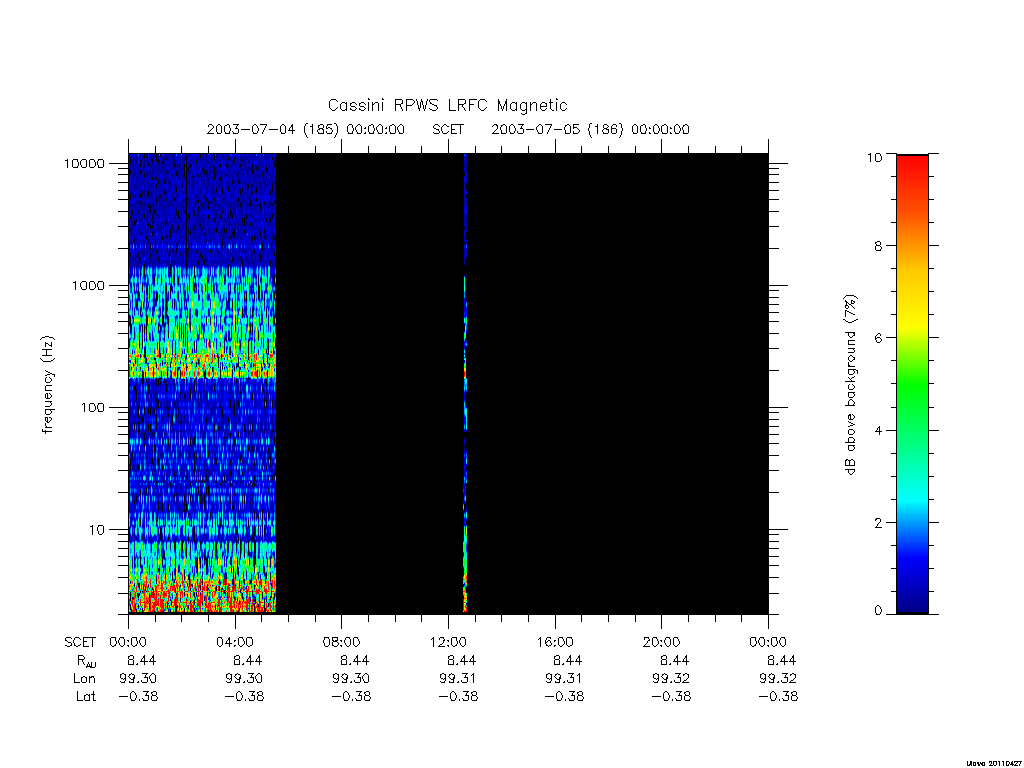Click the rainbow dB color scale bar
This screenshot has width=1024, height=768.
[912, 384]
